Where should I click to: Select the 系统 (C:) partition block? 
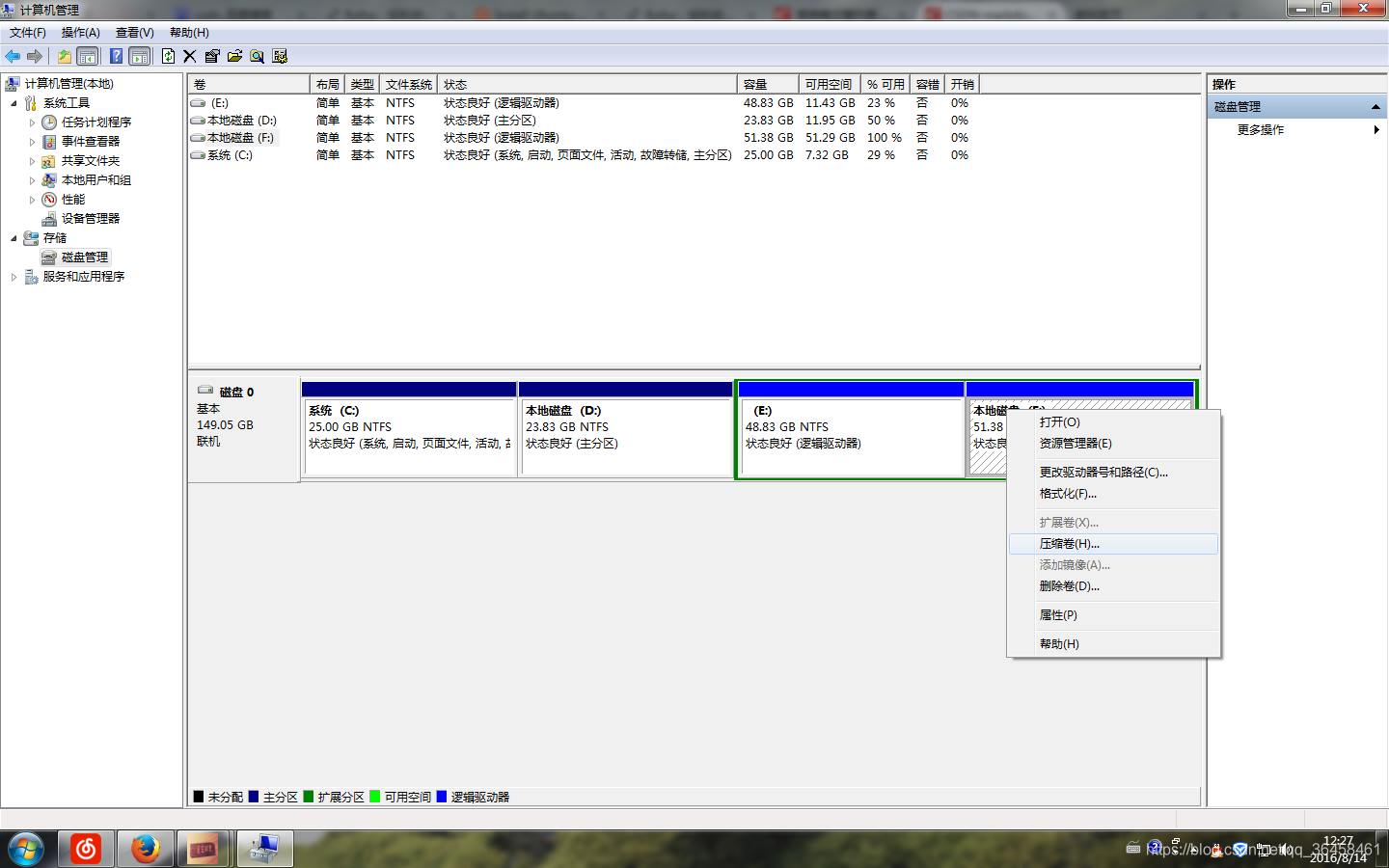coord(409,429)
